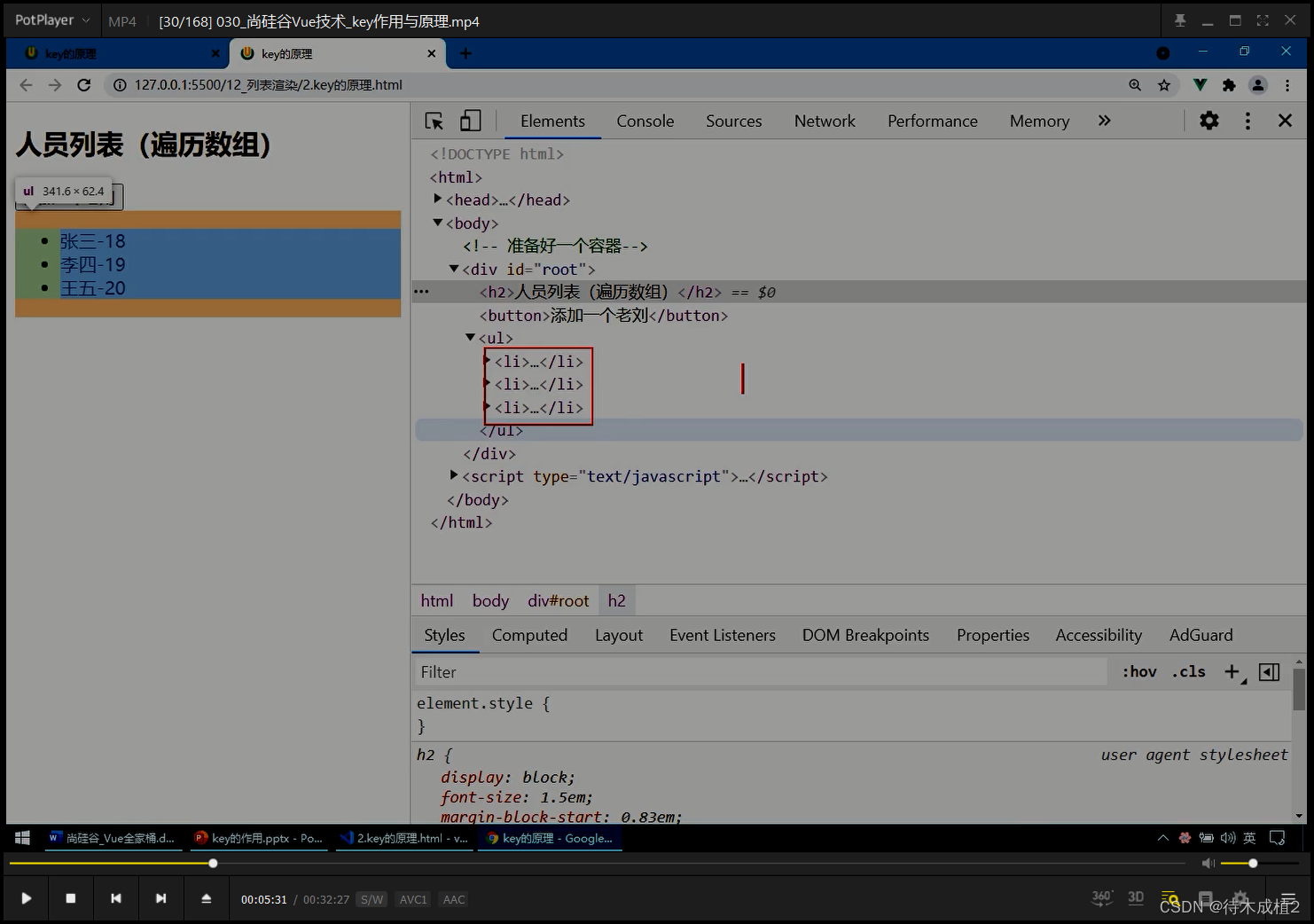Play the video
The height and width of the screenshot is (924, 1314).
(x=27, y=898)
